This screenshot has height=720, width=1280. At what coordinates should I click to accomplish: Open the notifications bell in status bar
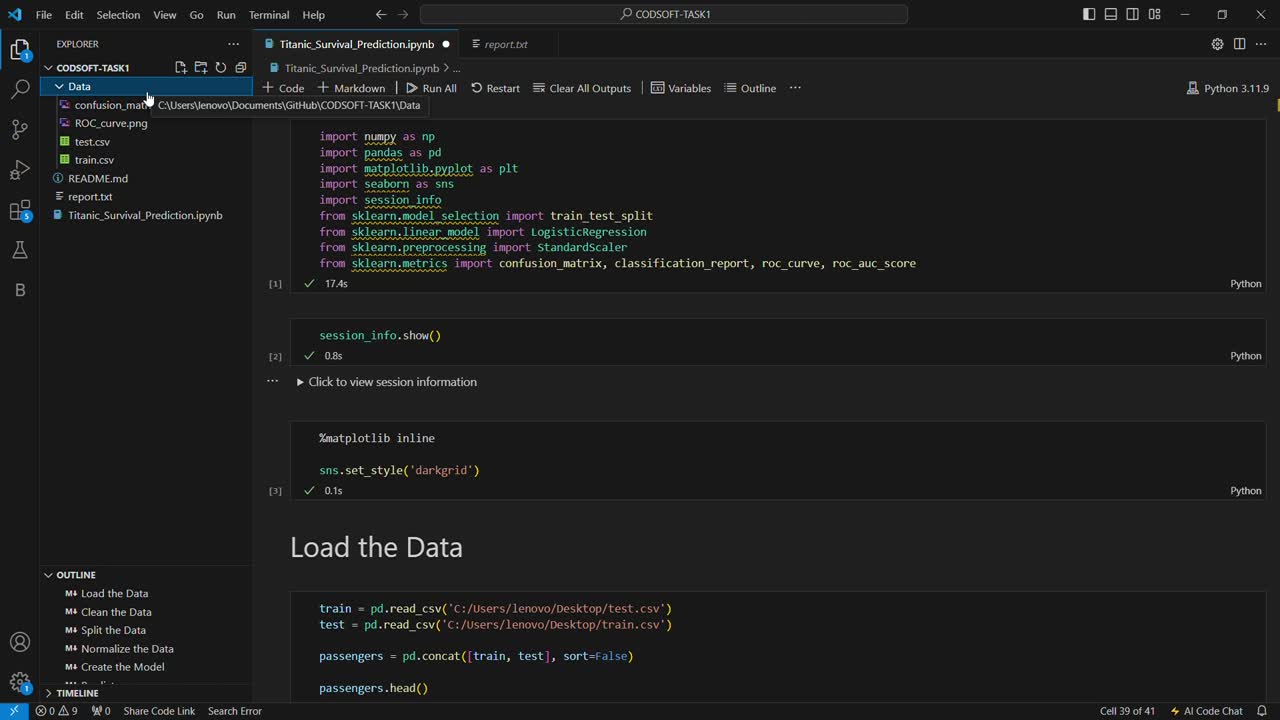point(1261,711)
